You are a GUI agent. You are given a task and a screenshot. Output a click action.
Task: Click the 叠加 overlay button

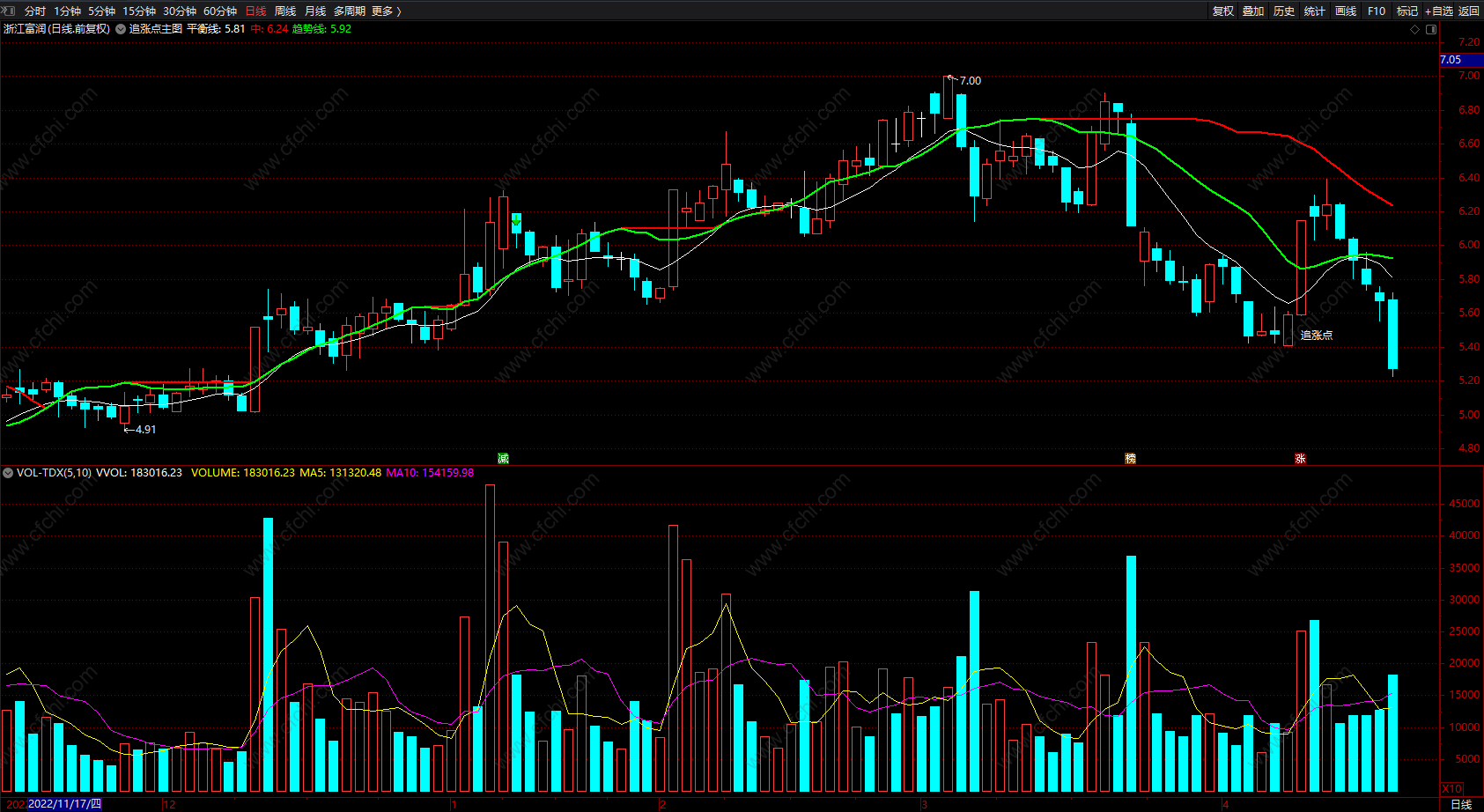(1253, 11)
